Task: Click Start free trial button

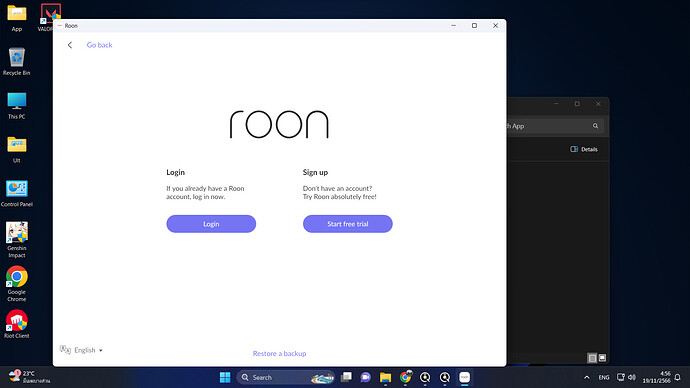Action: (x=348, y=224)
